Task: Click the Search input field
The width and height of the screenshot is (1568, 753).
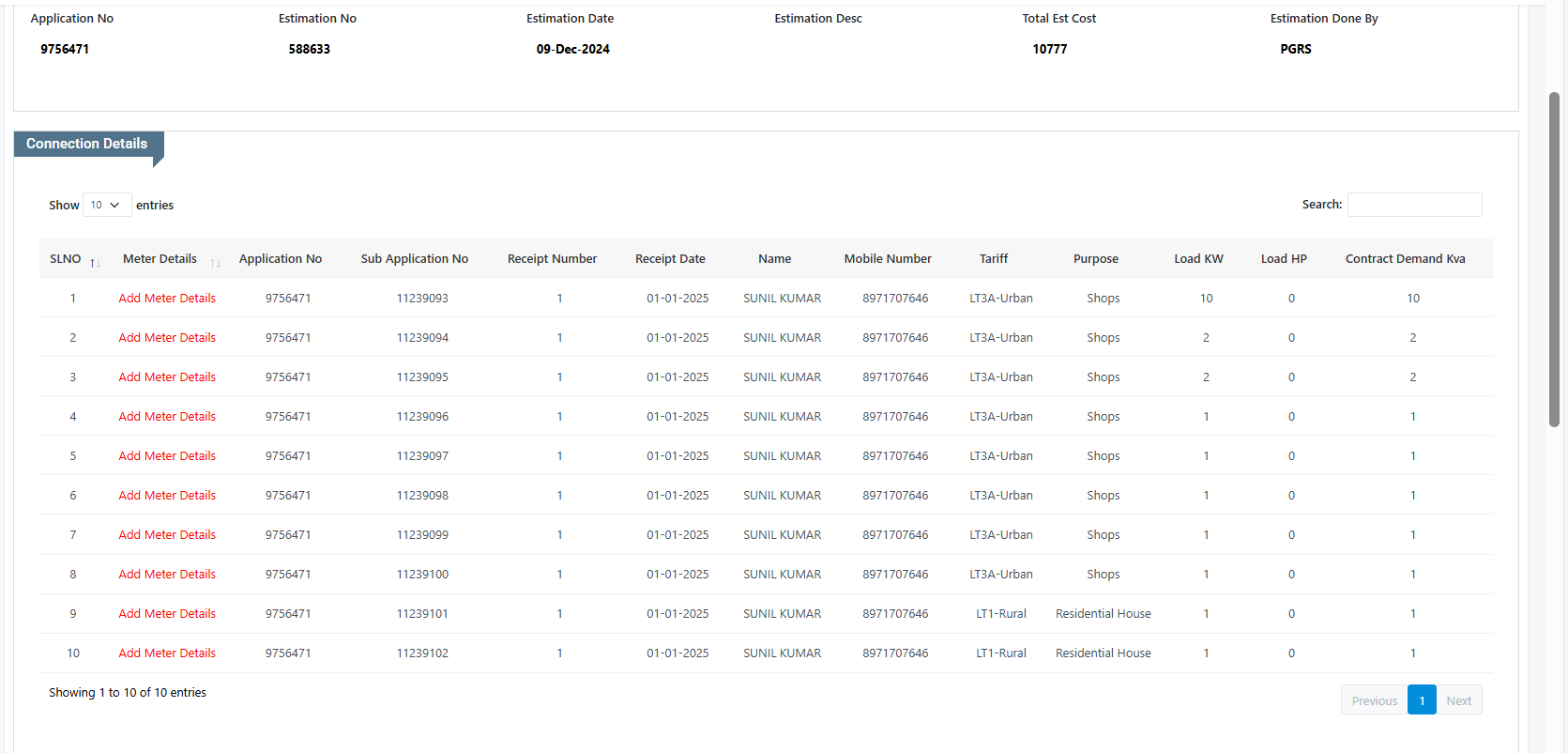Action: 1414,205
